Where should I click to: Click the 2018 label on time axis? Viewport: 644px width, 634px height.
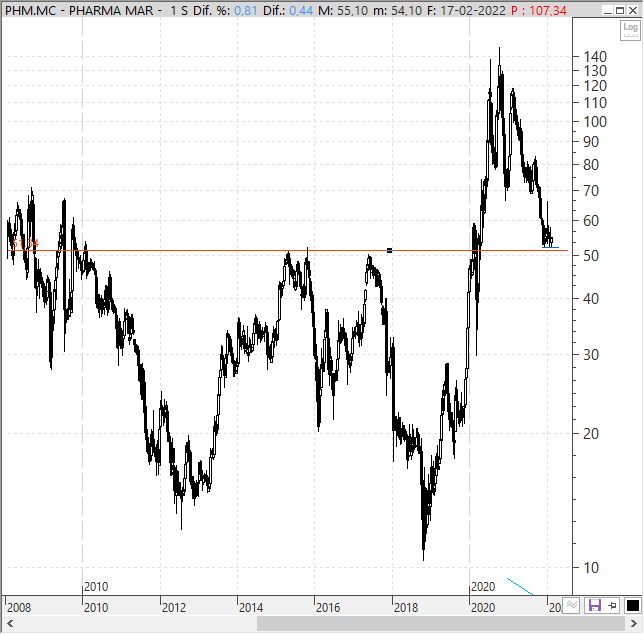pyautogui.click(x=405, y=607)
